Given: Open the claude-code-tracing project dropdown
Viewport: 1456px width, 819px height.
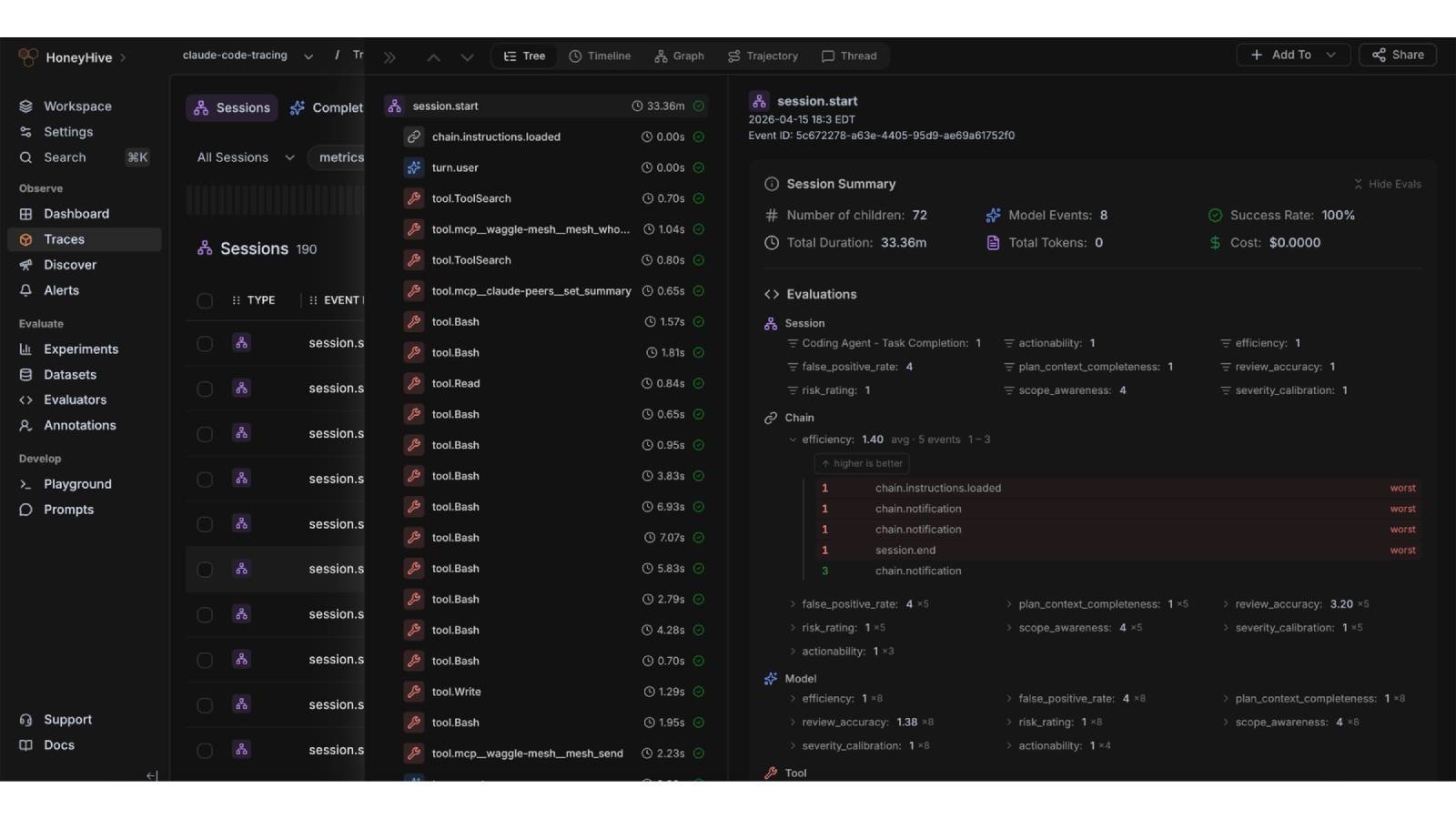Looking at the screenshot, I should click(248, 56).
